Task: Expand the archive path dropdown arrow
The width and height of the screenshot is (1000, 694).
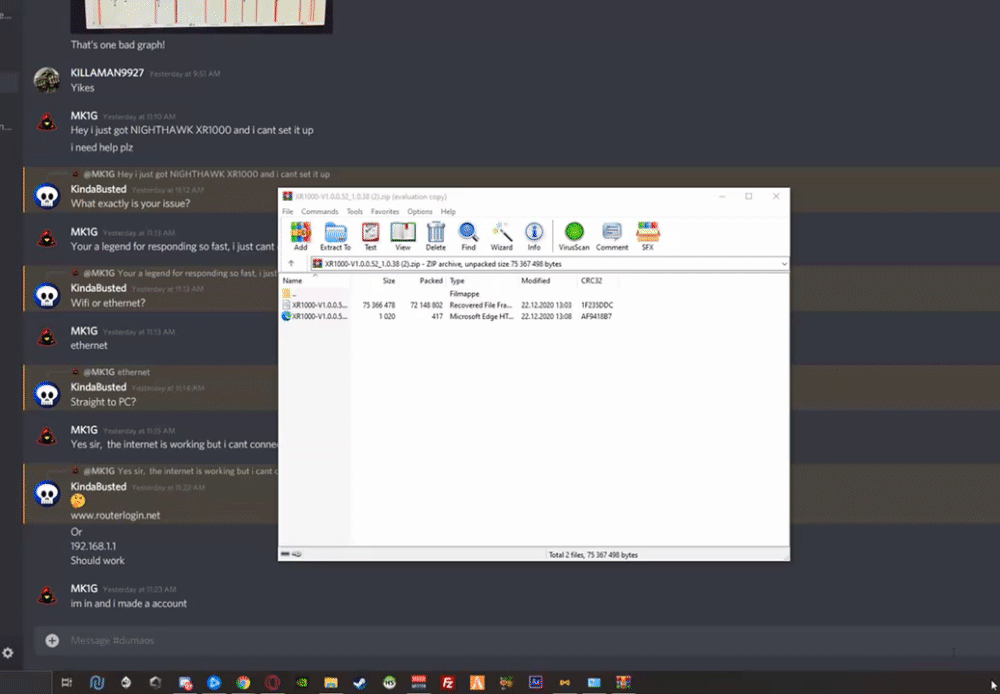Action: tap(784, 264)
